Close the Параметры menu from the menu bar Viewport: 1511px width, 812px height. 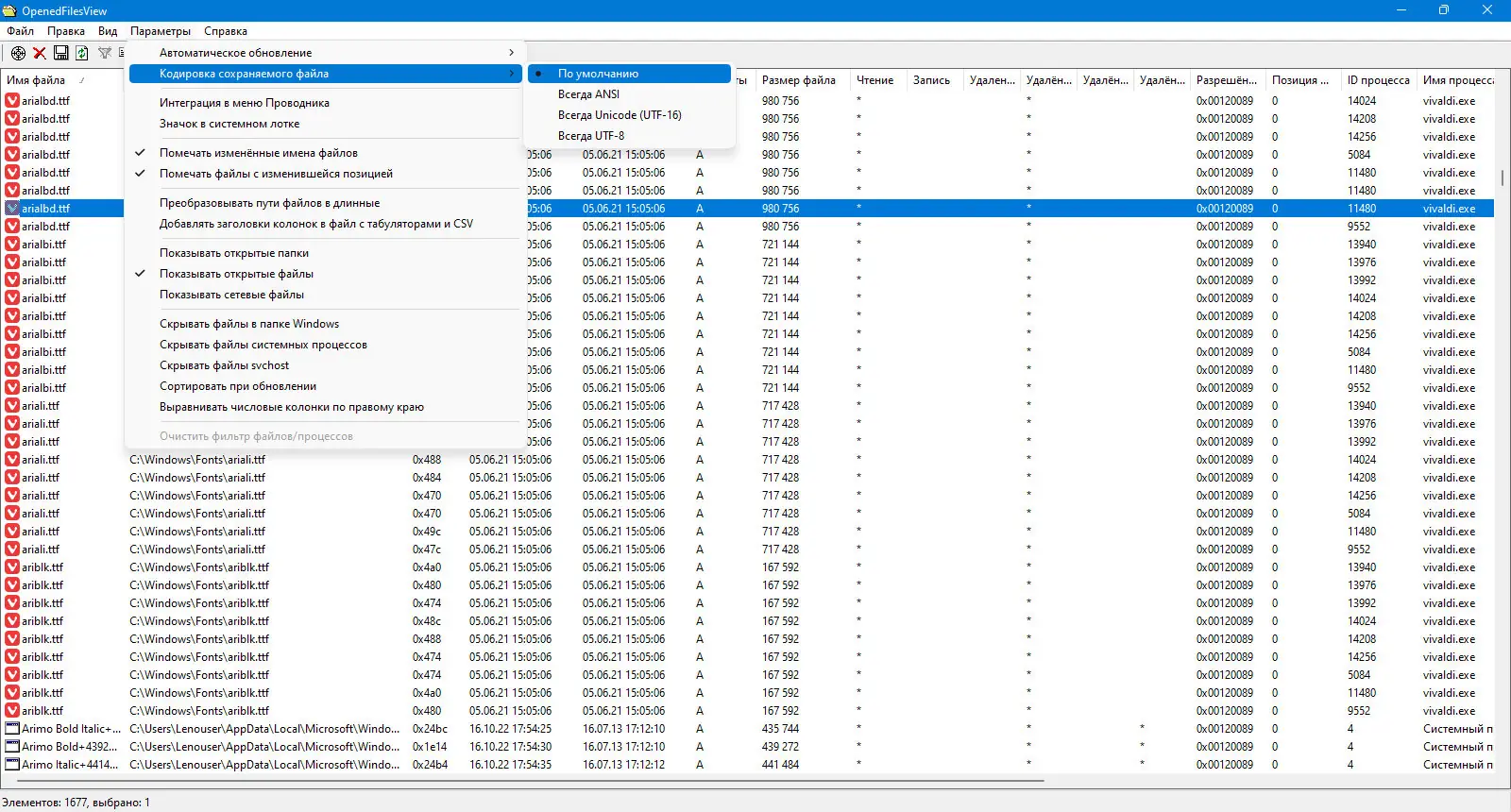161,31
